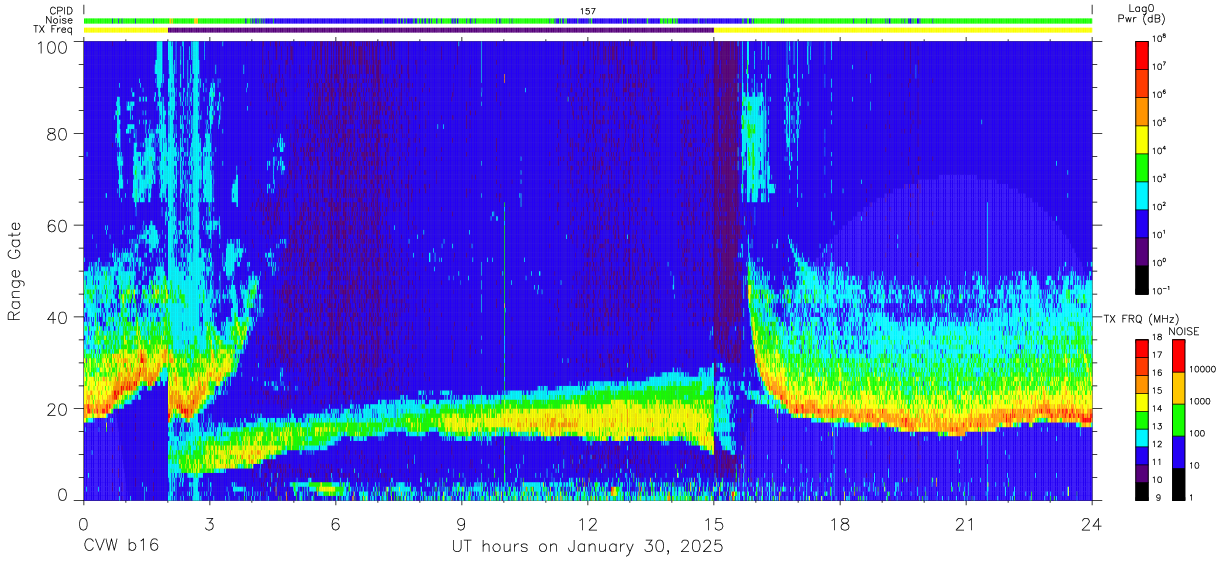Select the CPID value 157
The image size is (1228, 567).
coord(587,11)
